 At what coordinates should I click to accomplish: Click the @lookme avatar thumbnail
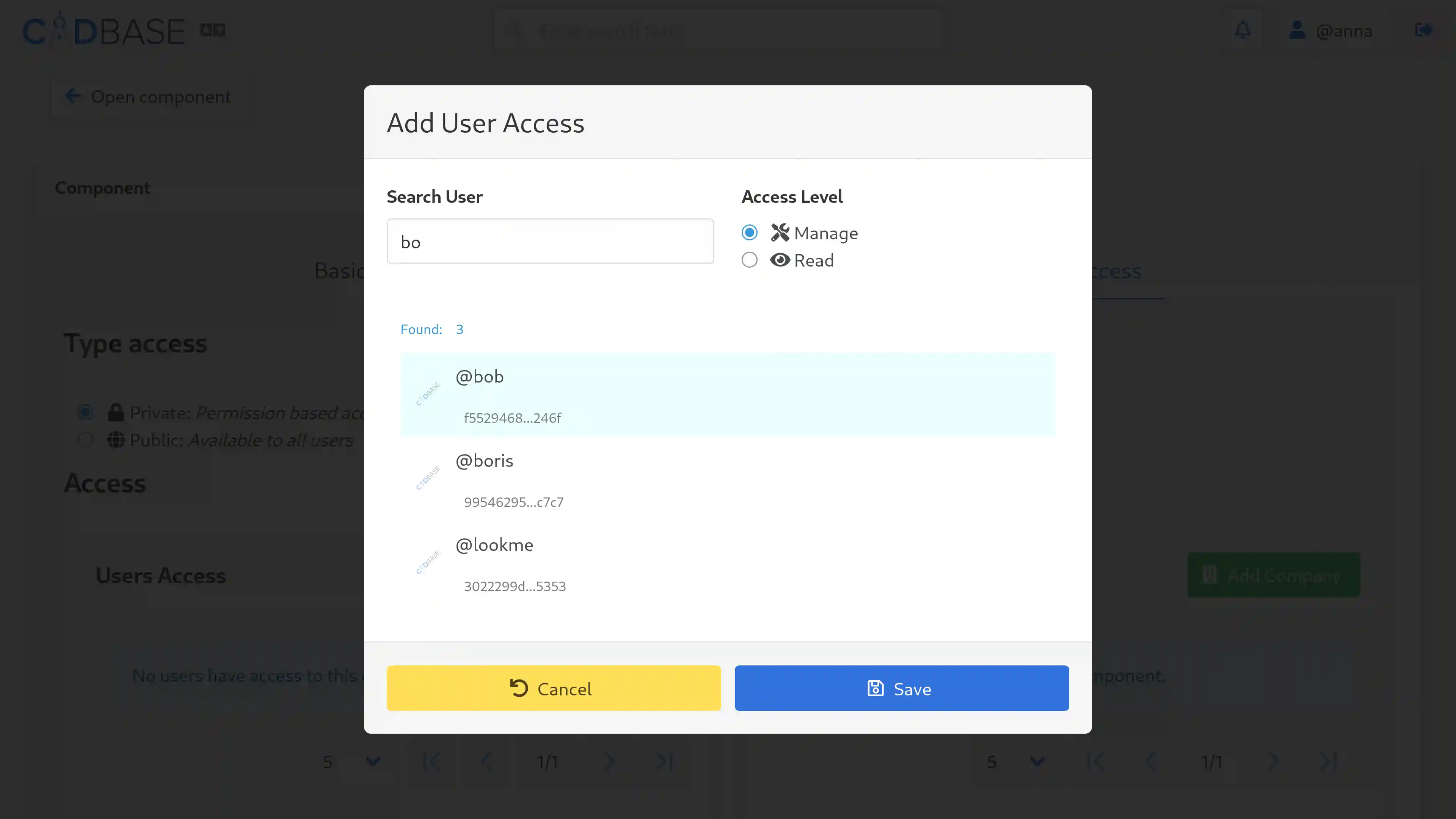point(428,562)
